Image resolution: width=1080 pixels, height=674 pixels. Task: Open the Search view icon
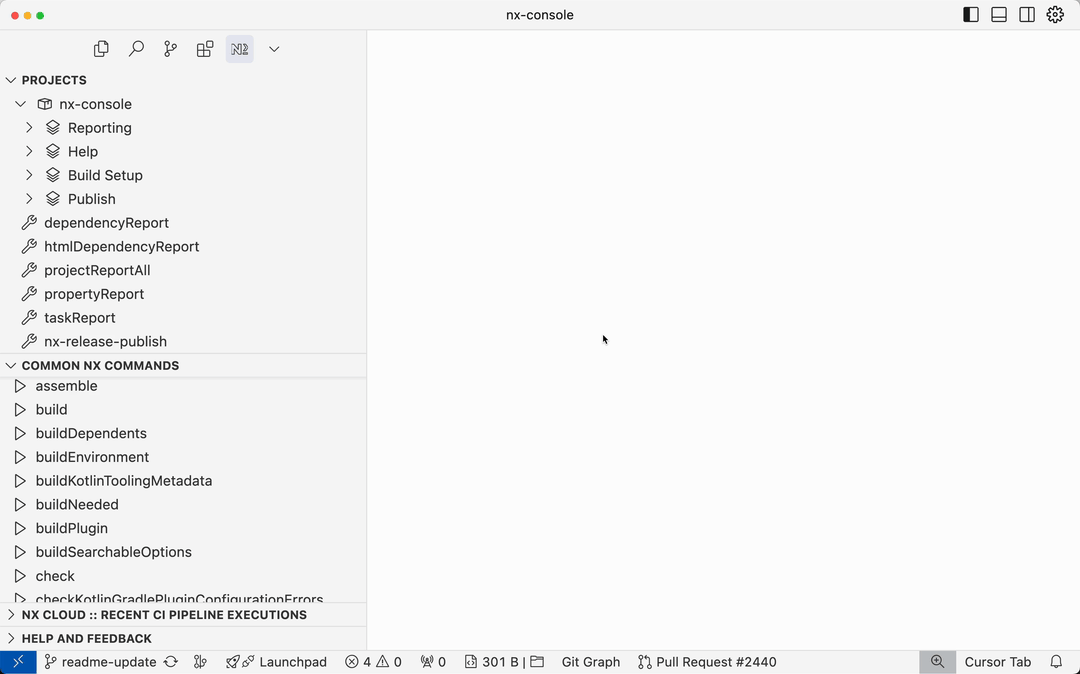136,49
